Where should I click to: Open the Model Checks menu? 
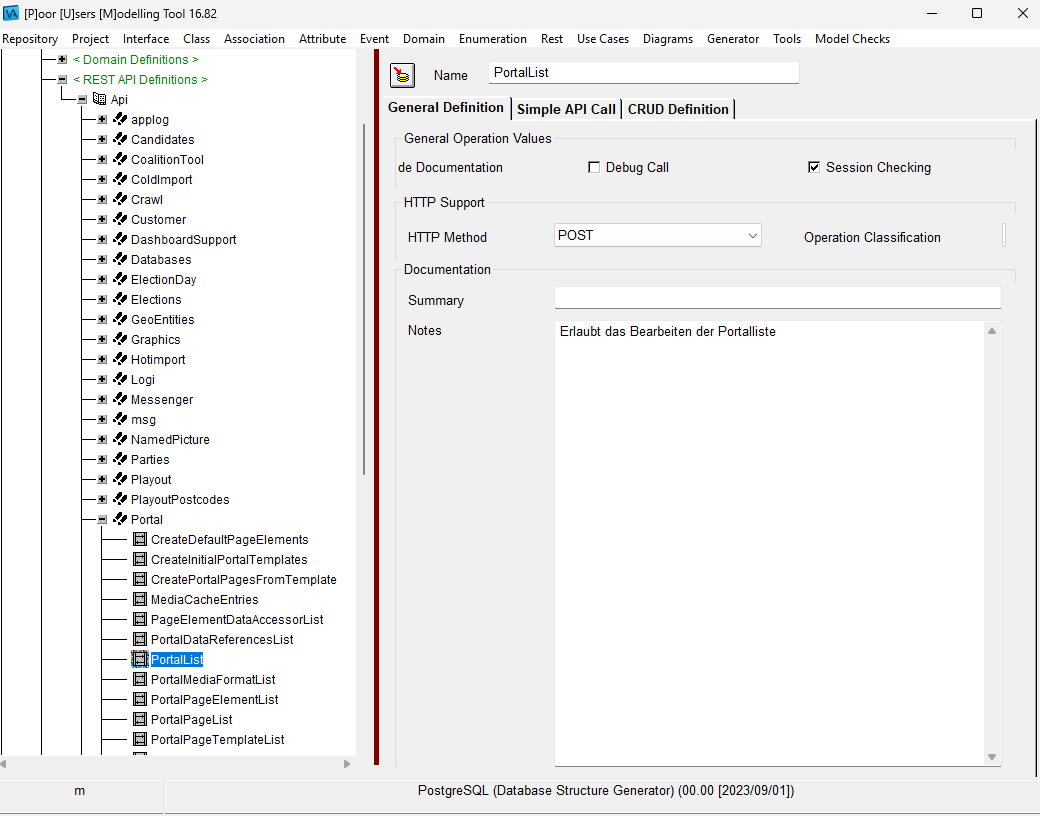click(x=852, y=38)
